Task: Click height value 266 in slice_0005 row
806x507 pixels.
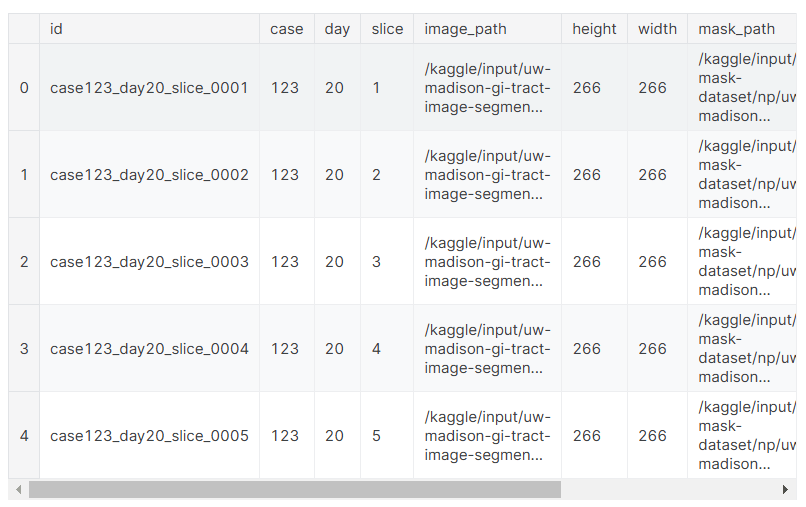Action: point(587,436)
